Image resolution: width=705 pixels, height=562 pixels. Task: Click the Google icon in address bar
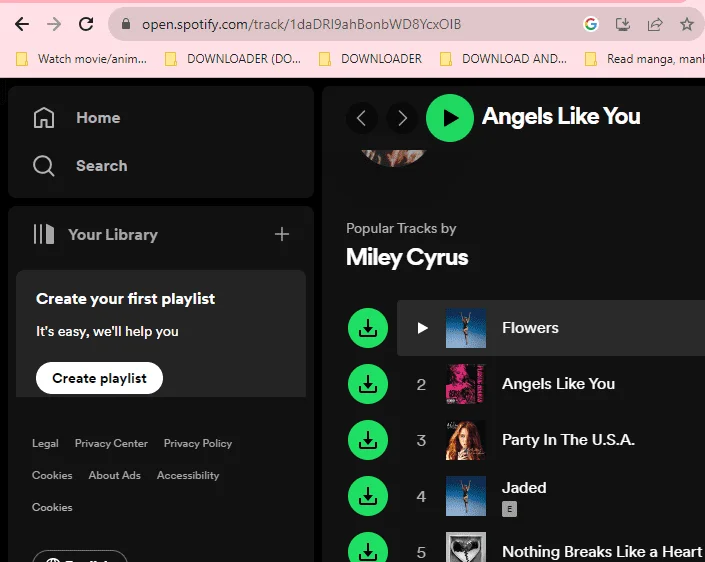pyautogui.click(x=590, y=24)
